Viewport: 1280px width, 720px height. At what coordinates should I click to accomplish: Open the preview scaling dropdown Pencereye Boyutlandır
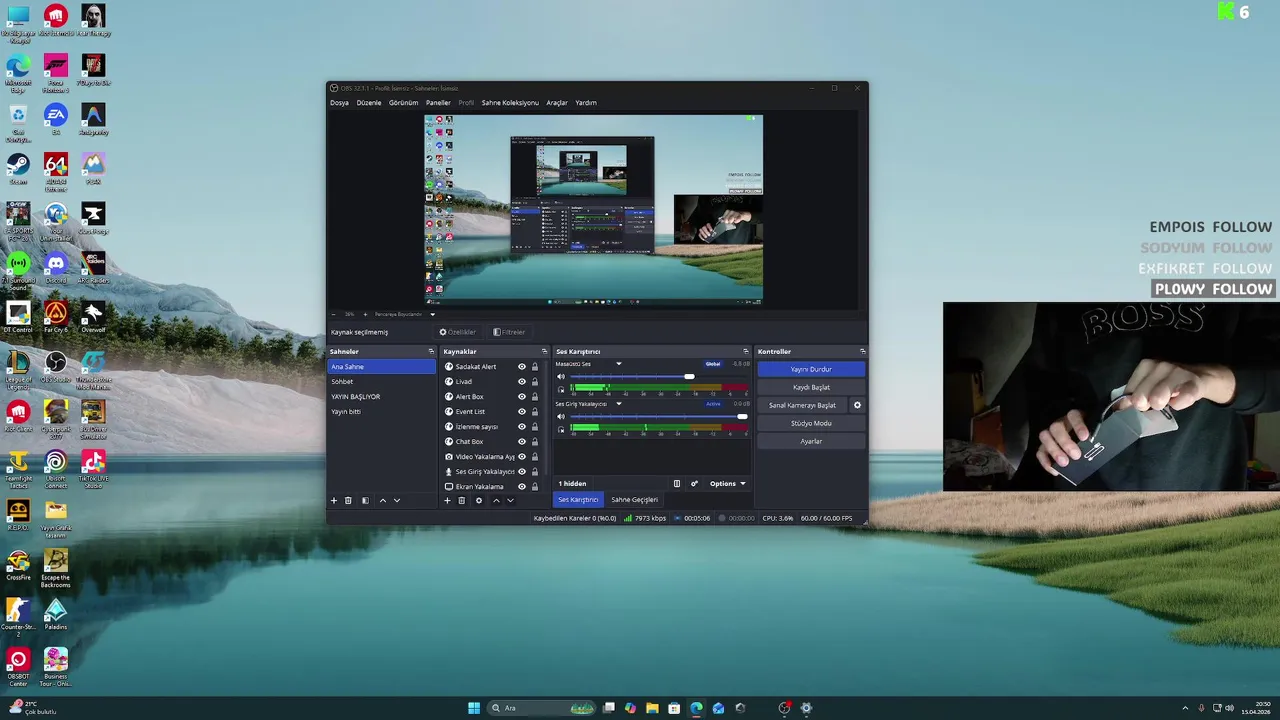pyautogui.click(x=405, y=314)
